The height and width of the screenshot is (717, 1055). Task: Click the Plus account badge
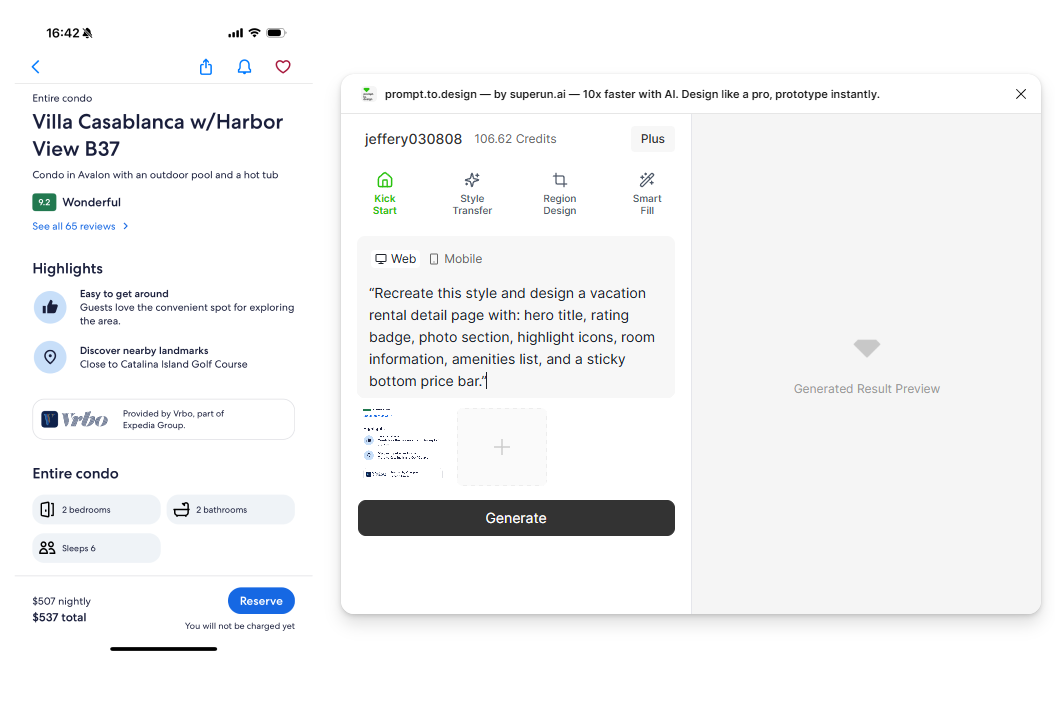652,139
